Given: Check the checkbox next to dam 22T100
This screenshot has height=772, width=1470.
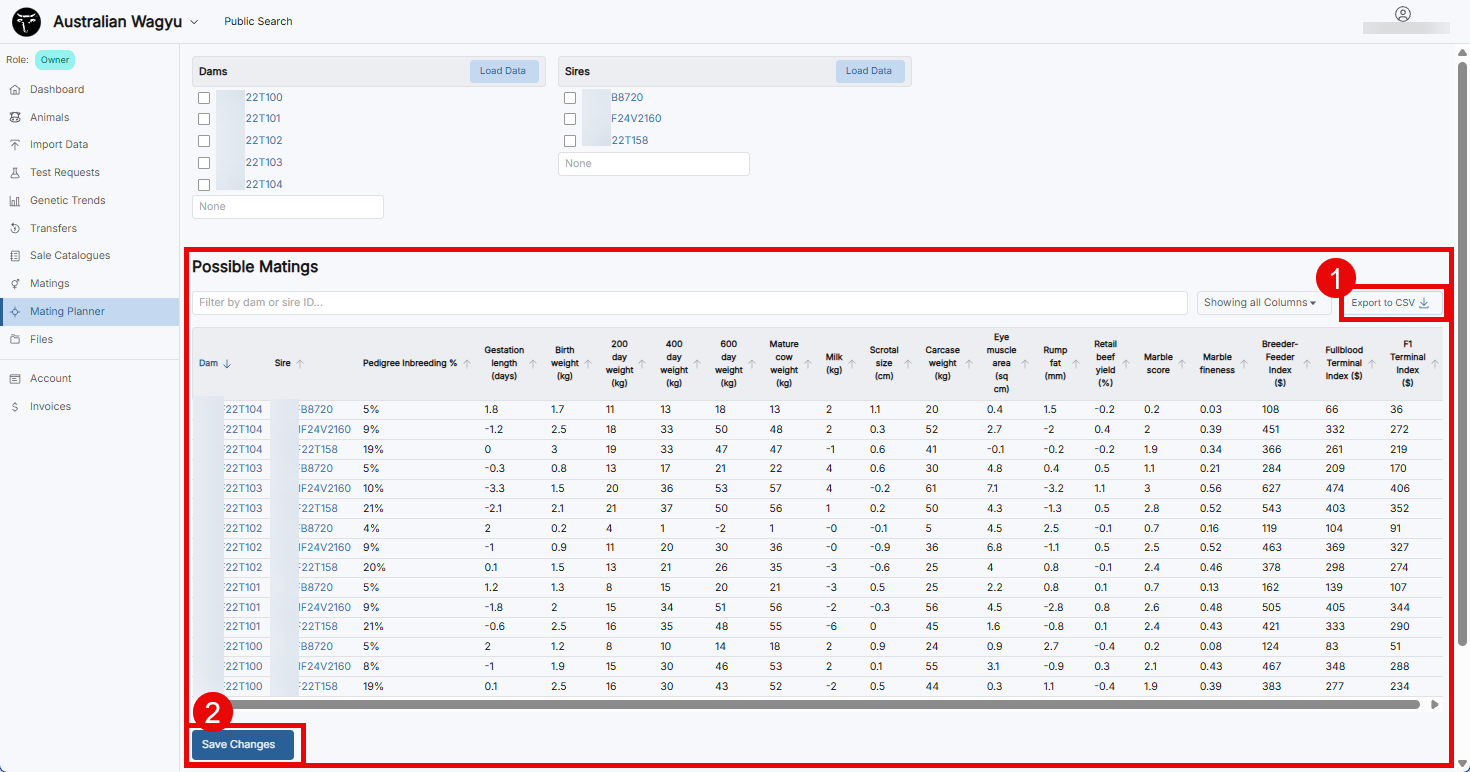Looking at the screenshot, I should tap(204, 97).
